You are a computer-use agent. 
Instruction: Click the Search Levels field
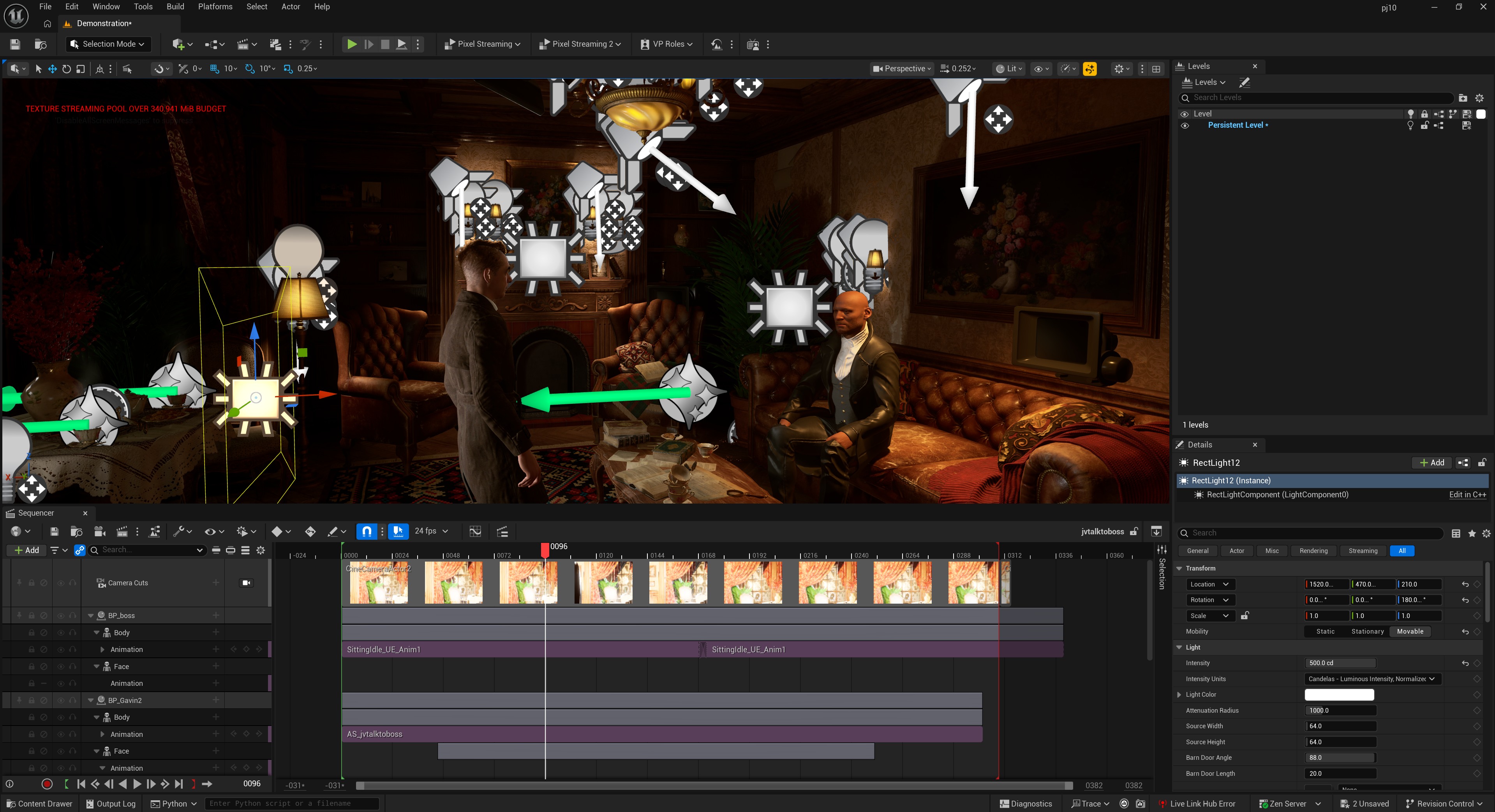(x=1316, y=98)
